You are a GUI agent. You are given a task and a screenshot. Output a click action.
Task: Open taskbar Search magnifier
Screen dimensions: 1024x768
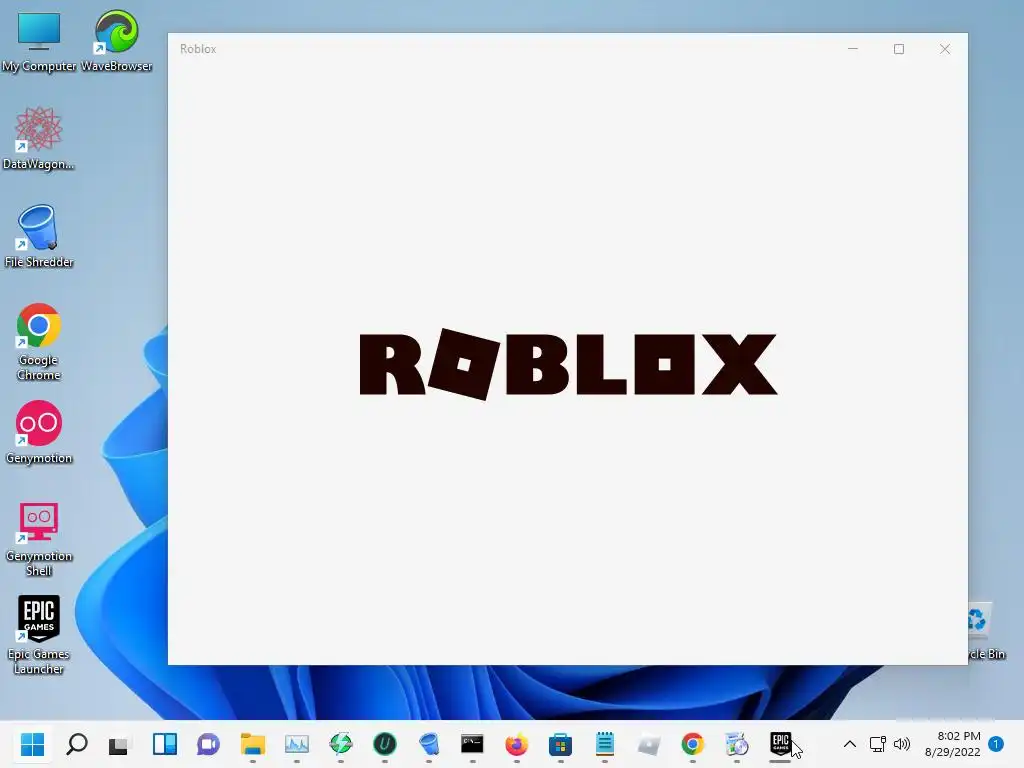tap(76, 744)
